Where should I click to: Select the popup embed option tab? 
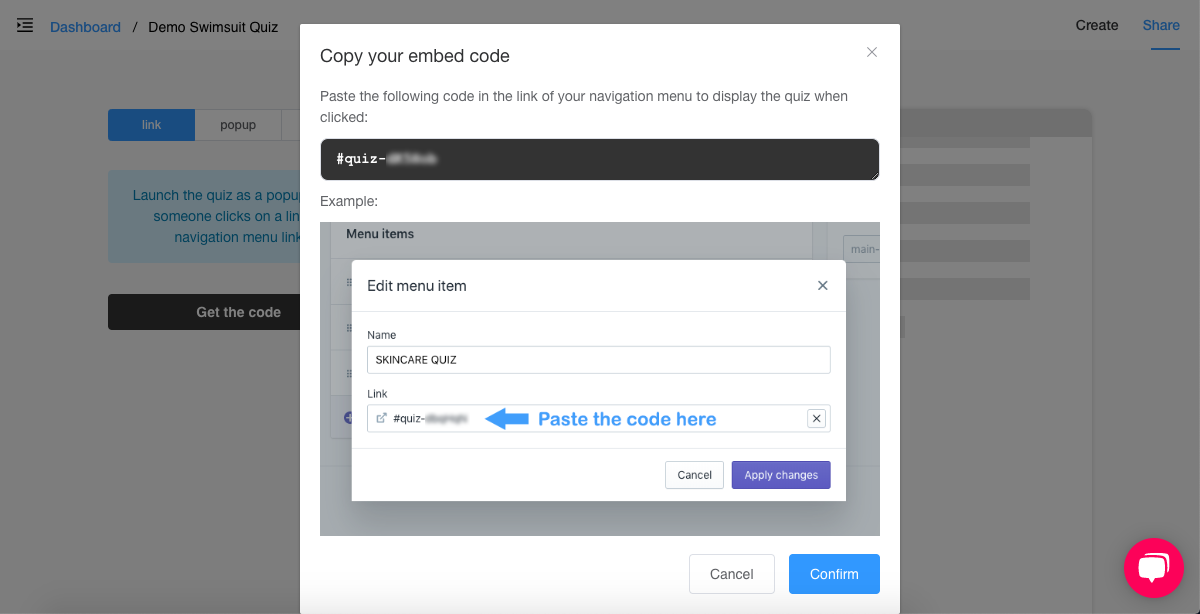point(238,125)
